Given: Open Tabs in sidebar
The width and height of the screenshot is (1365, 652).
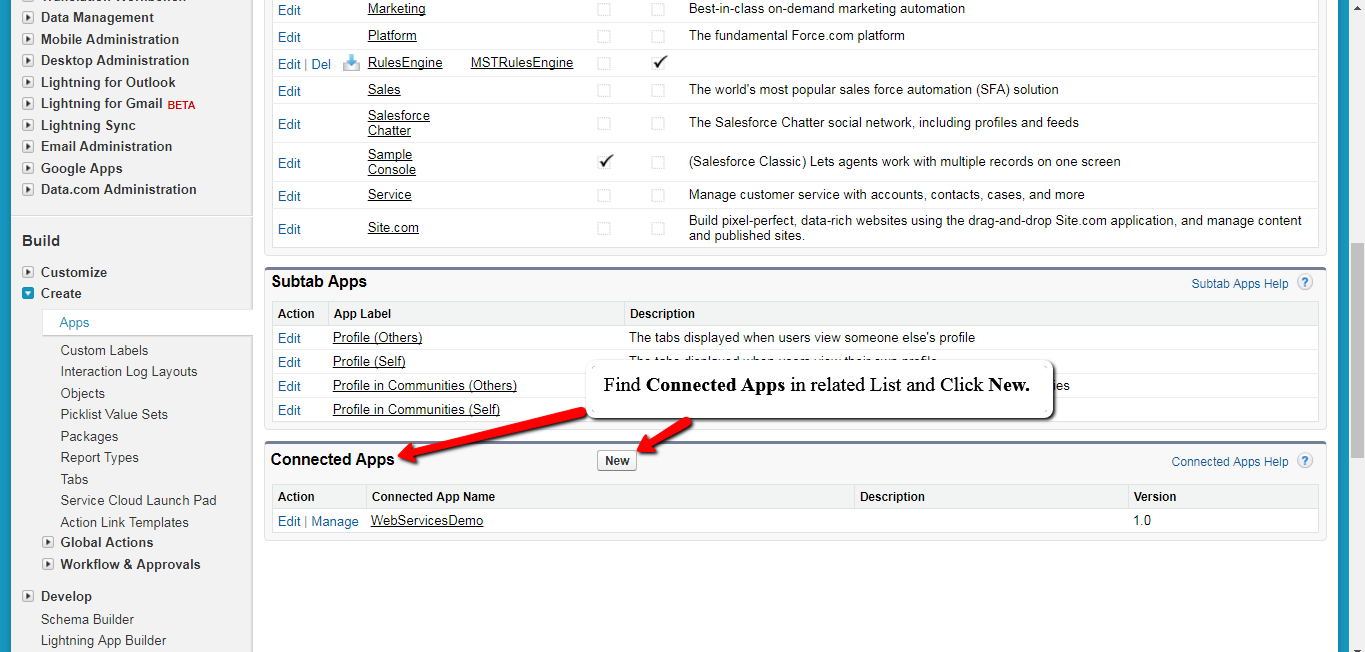Looking at the screenshot, I should point(74,479).
